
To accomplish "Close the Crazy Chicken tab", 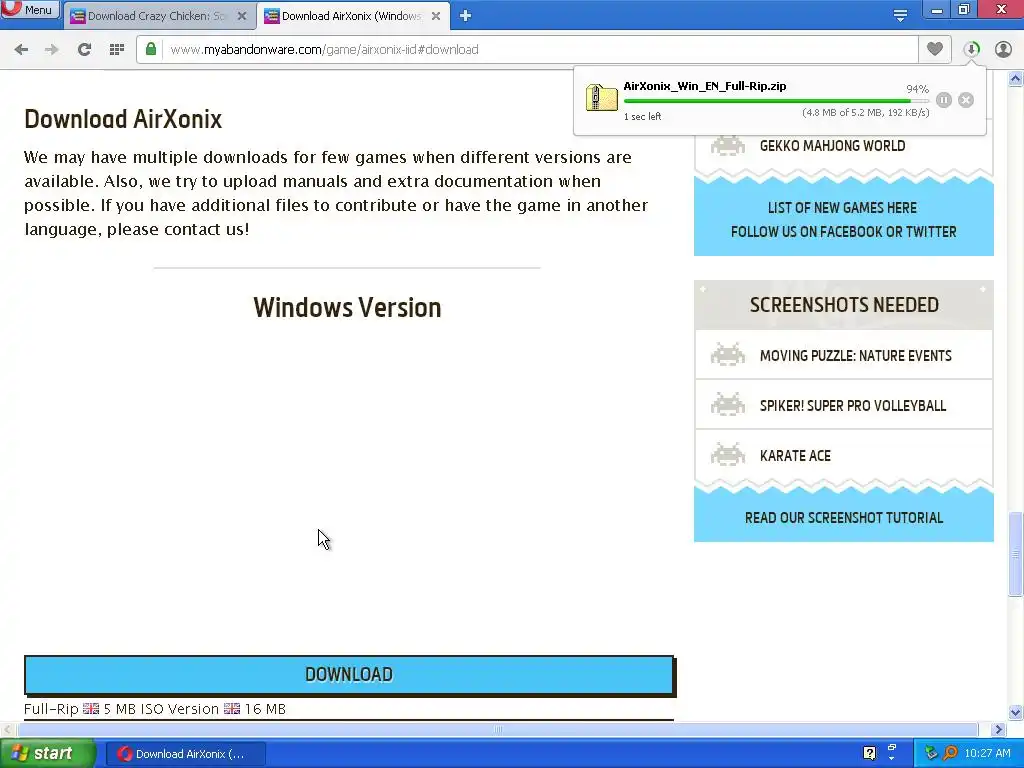I will (242, 16).
